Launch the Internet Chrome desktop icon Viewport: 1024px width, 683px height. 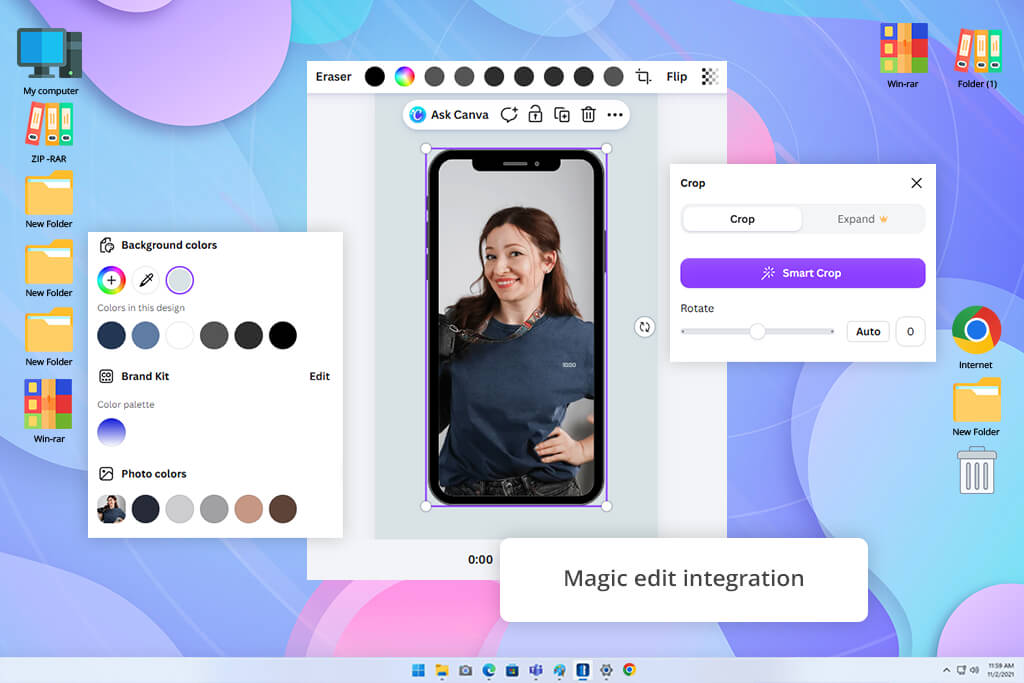click(x=976, y=338)
